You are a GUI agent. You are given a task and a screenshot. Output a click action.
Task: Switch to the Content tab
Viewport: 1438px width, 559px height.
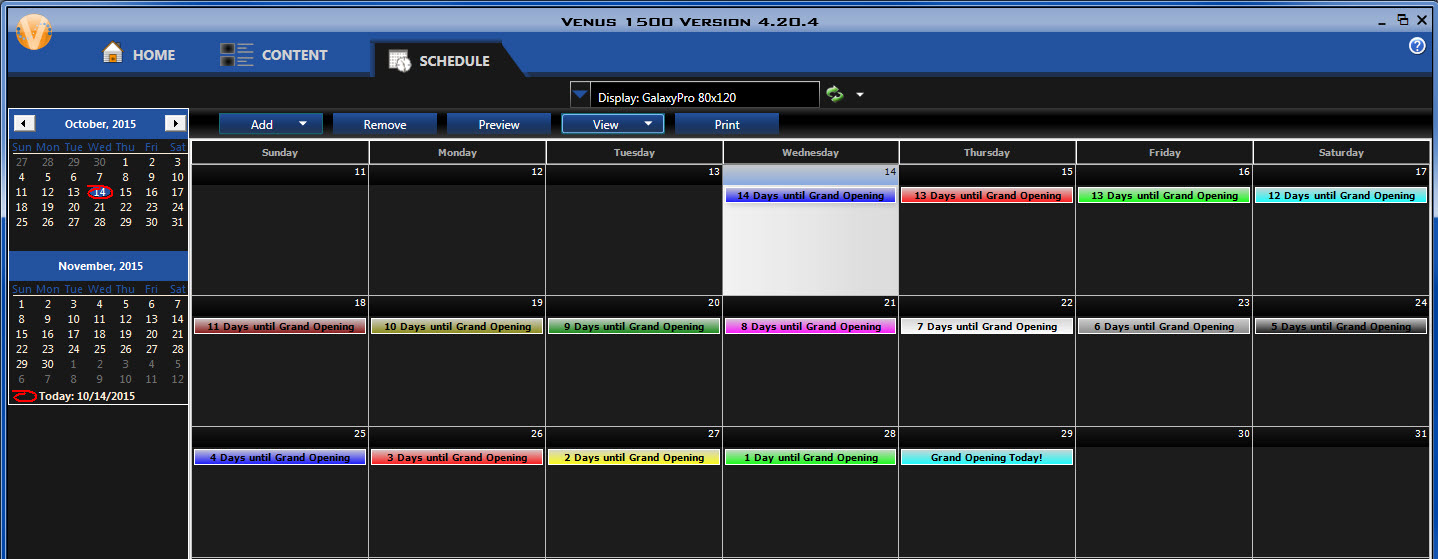click(x=274, y=55)
